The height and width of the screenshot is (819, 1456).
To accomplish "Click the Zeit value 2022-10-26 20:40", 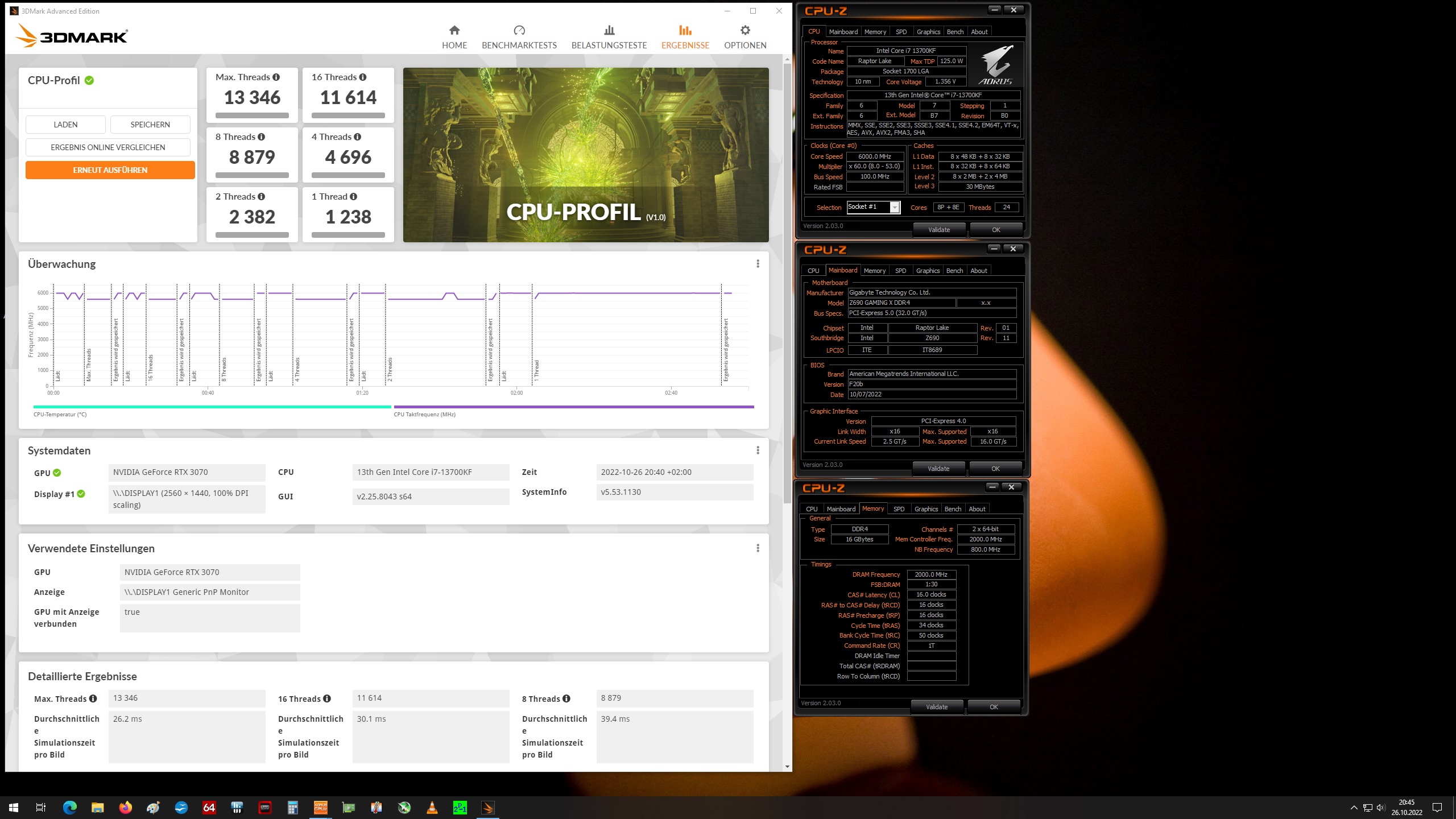I will click(x=675, y=472).
